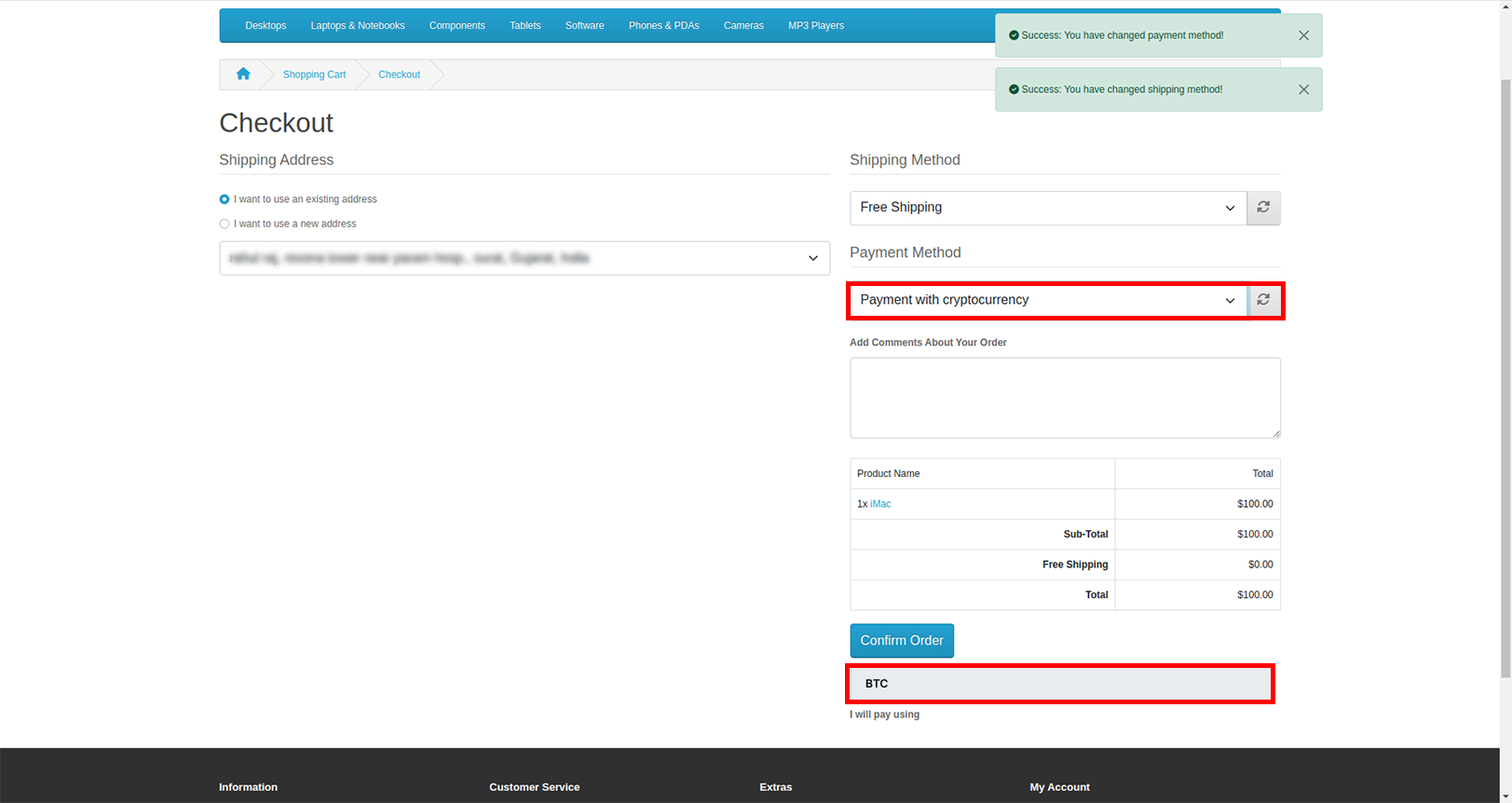Go to the home breadcrumb icon
The image size is (1512, 803).
243,75
